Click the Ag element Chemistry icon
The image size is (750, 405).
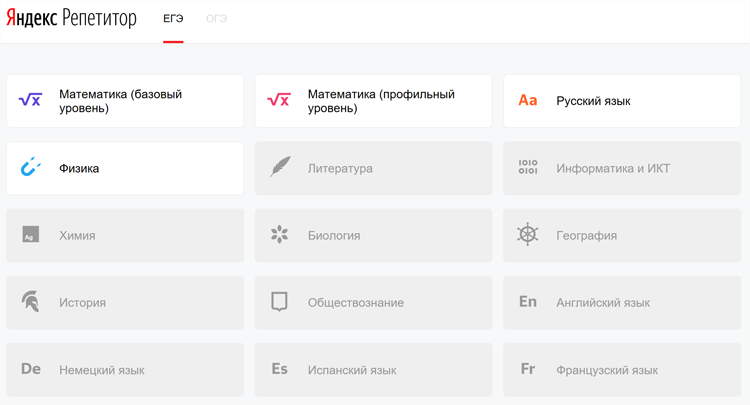click(30, 235)
